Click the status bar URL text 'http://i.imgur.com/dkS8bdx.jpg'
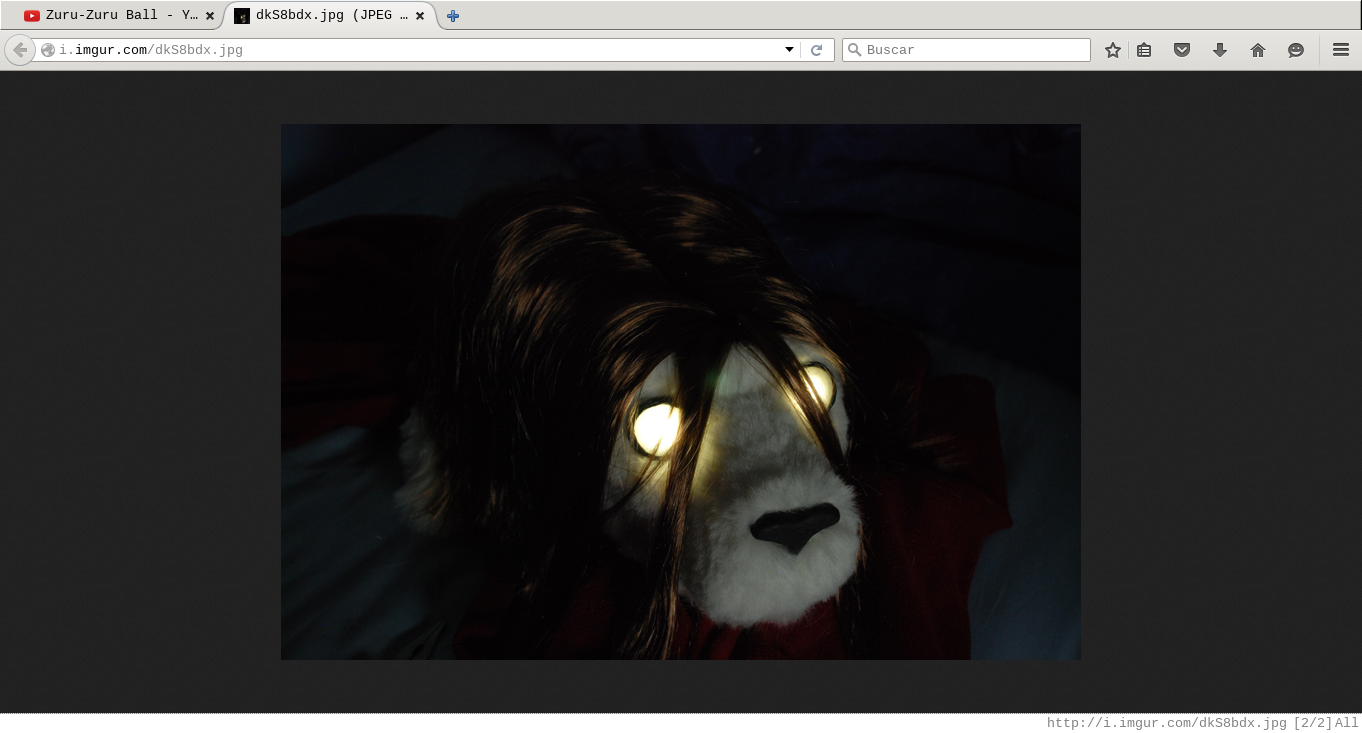Screen dimensions: 1362x733 [1167, 723]
